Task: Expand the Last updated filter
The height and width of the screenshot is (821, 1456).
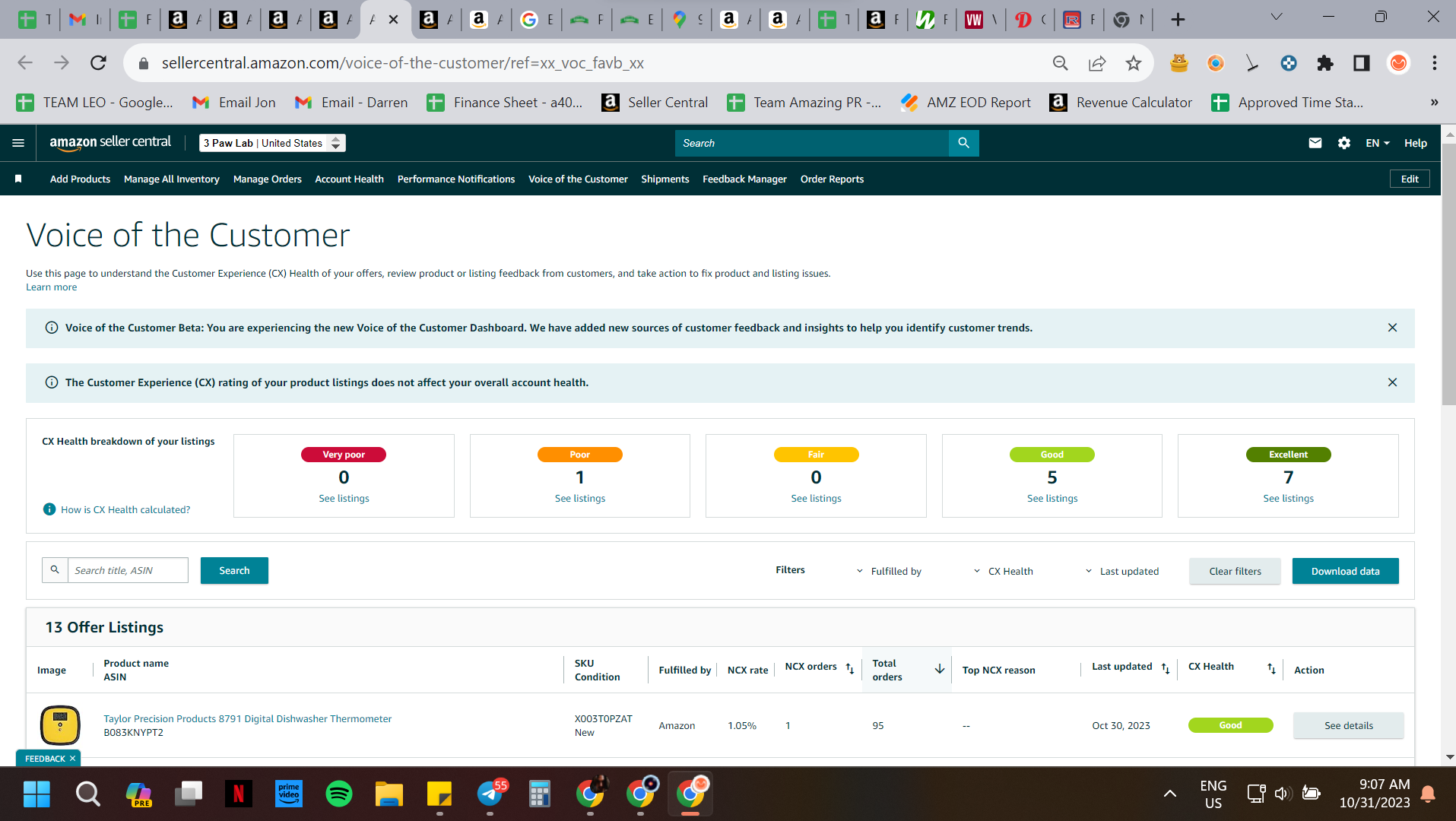Action: click(x=1122, y=571)
